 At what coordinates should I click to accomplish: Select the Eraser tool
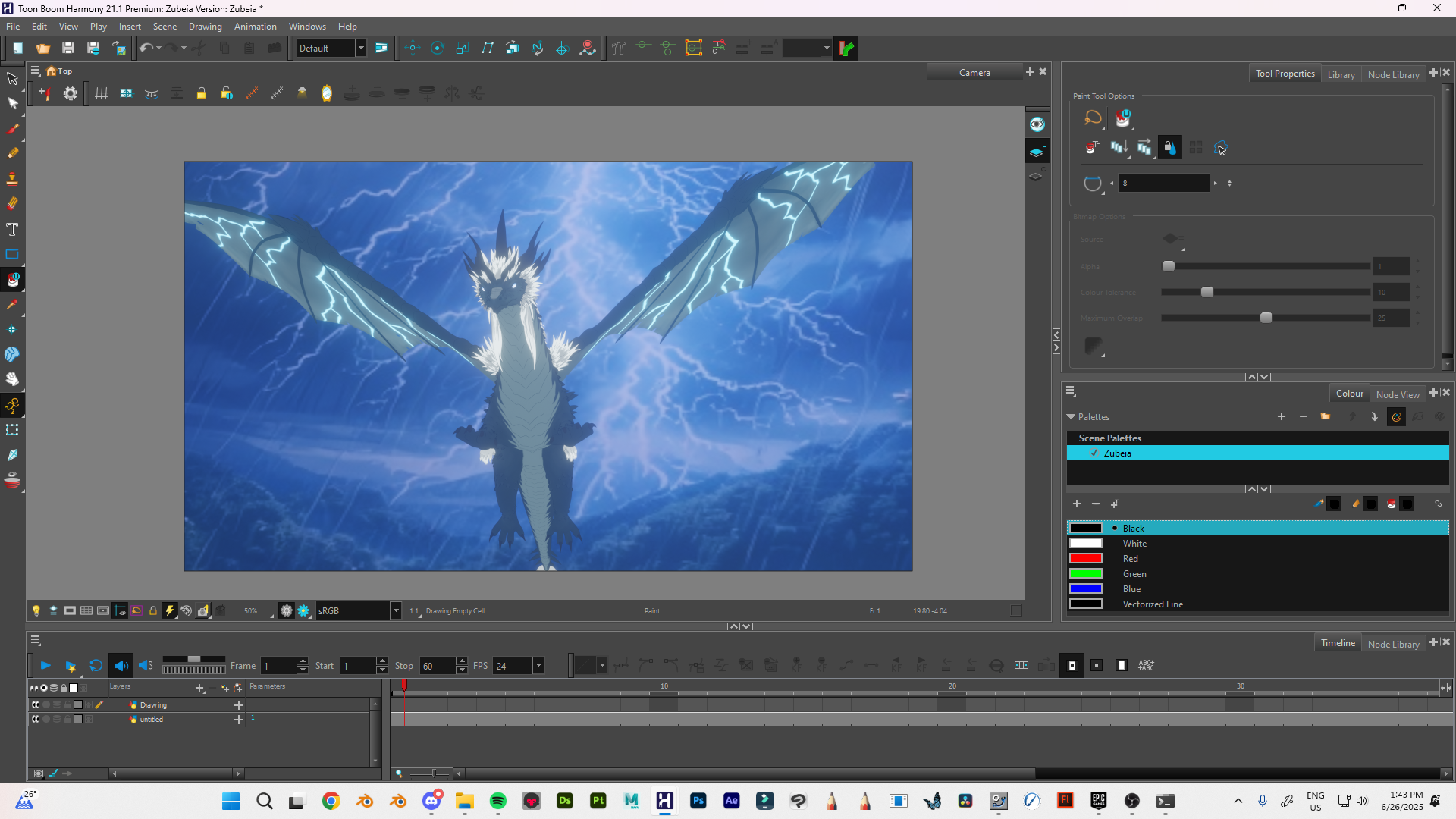click(12, 203)
